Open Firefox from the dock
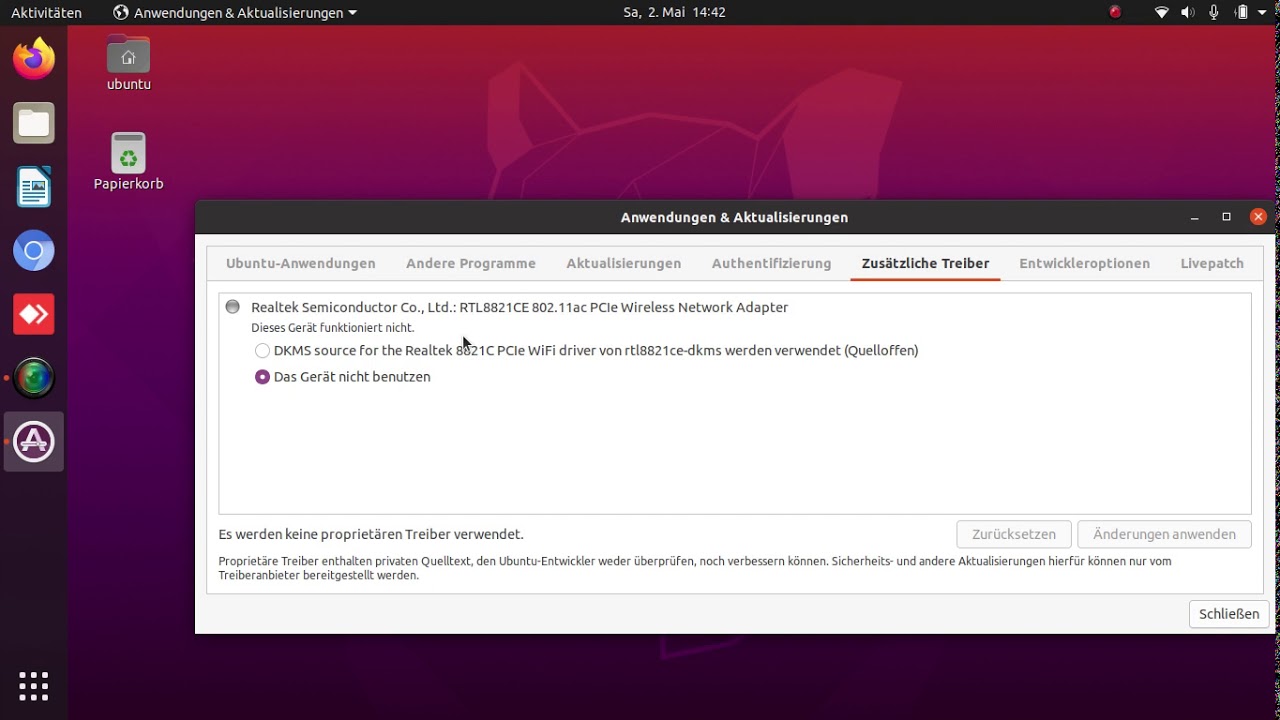This screenshot has width=1280, height=720. (34, 58)
